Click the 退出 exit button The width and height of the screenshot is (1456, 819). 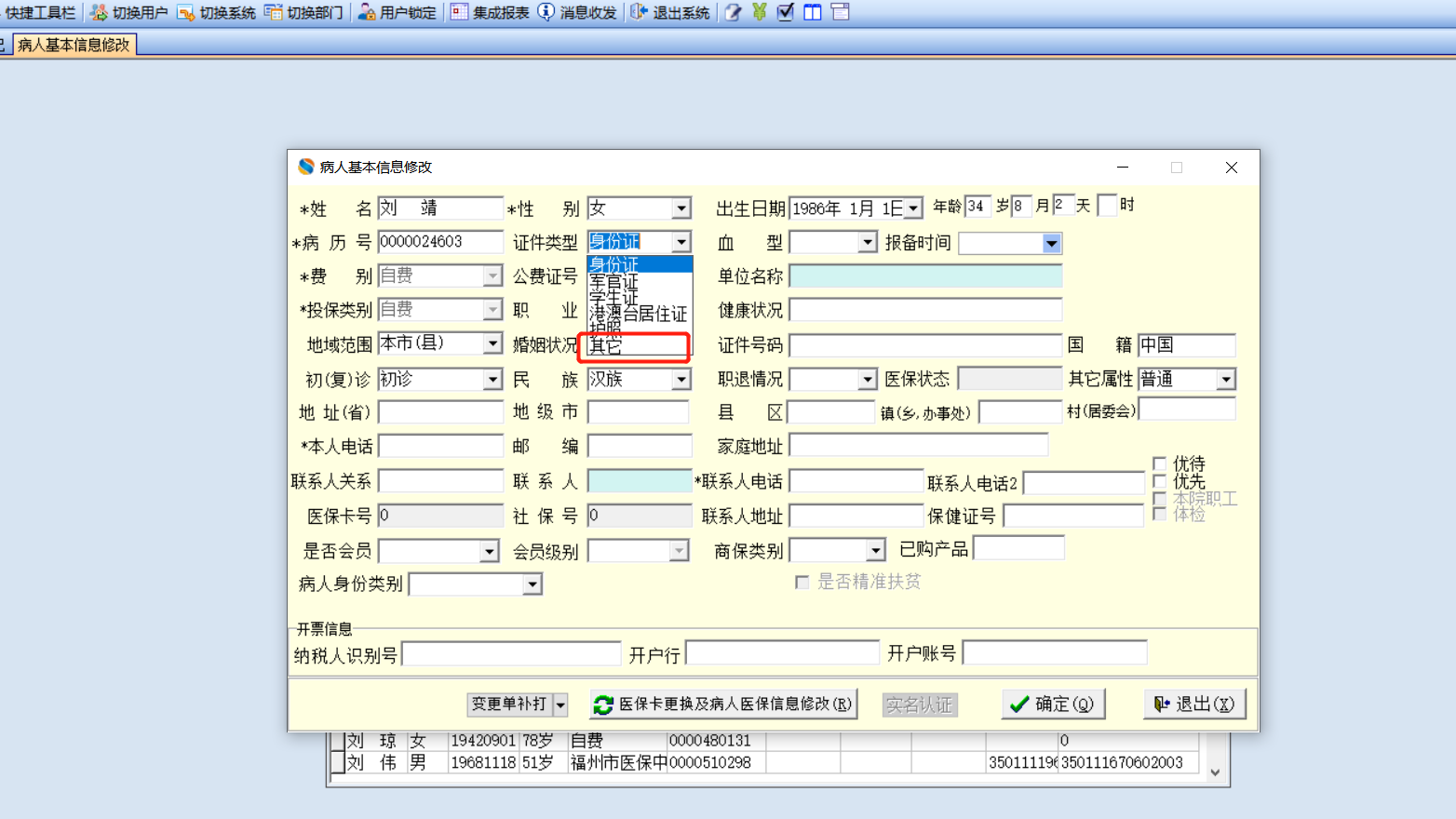click(1194, 705)
